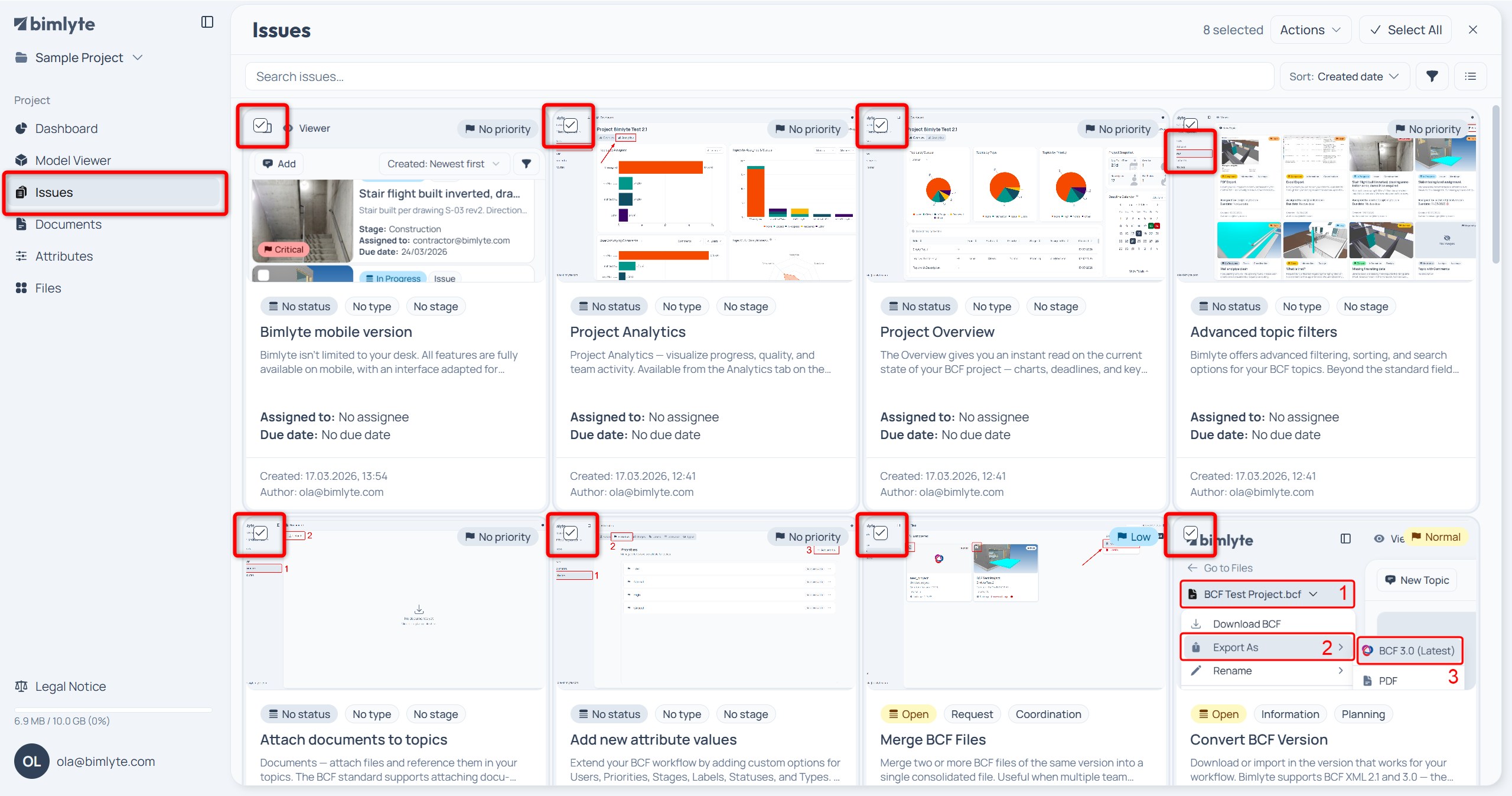Click Normal priority badge on Convert BCF Version
This screenshot has width=1512, height=796.
click(x=1436, y=537)
